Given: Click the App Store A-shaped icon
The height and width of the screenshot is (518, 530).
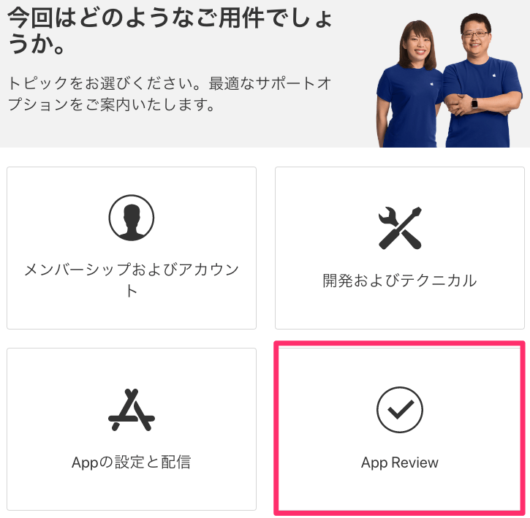Looking at the screenshot, I should [x=131, y=409].
